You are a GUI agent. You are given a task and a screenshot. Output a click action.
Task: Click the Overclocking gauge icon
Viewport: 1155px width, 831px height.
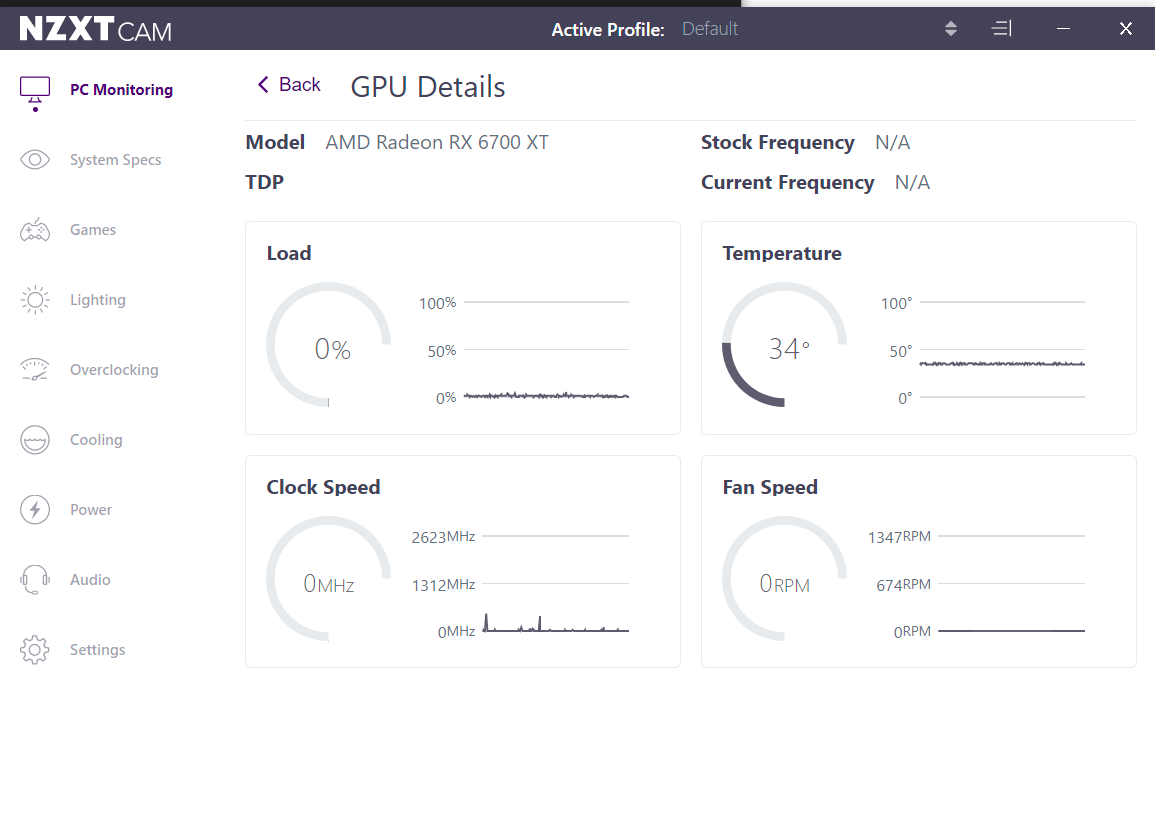point(35,370)
